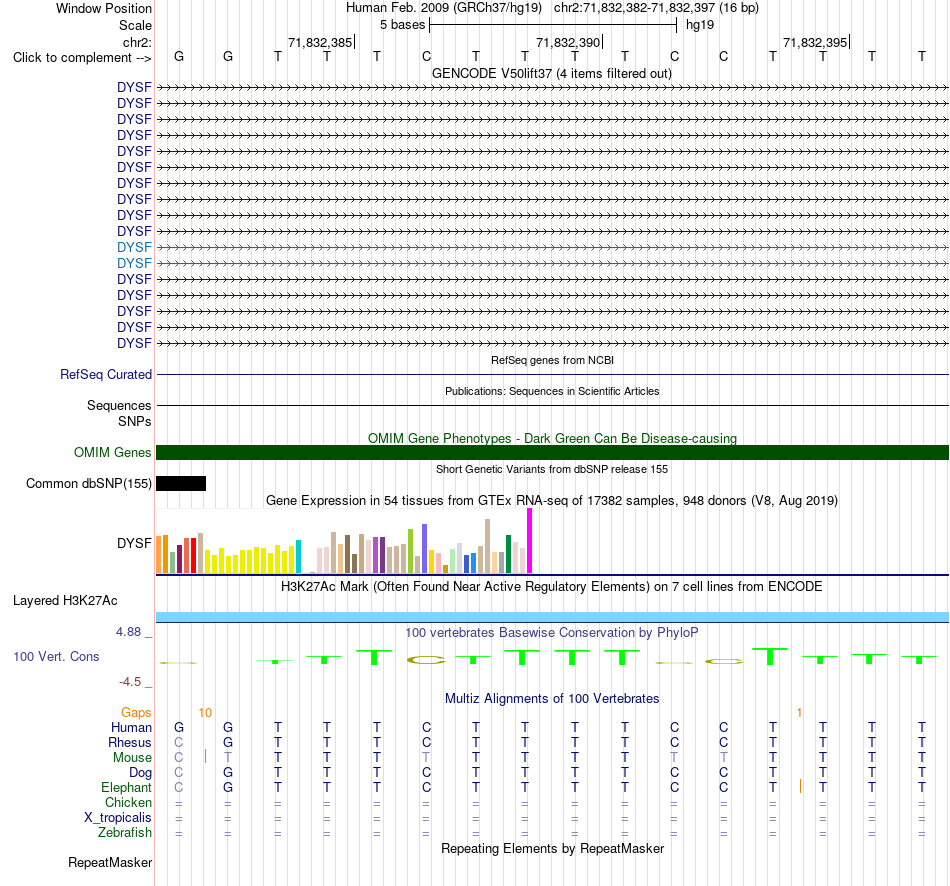Click the Layered H3K27Ac label
Image resolution: width=950 pixels, height=886 pixels.
click(65, 601)
